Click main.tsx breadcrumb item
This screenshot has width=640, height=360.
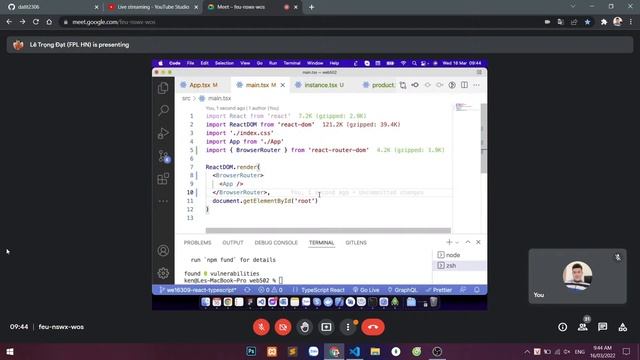tap(216, 98)
